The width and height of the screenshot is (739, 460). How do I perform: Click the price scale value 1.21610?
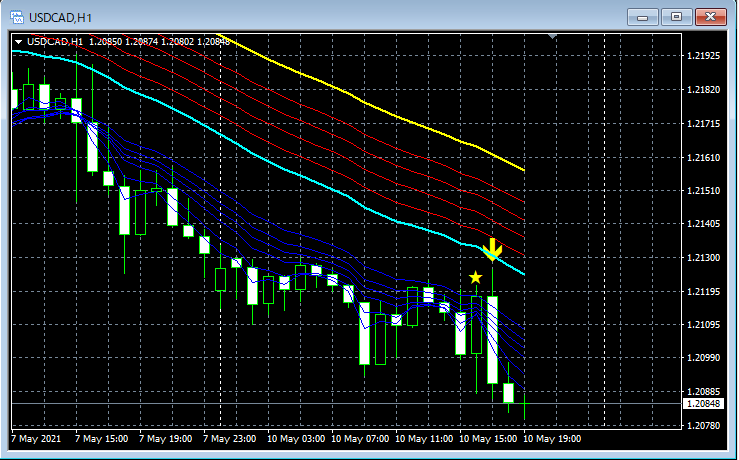pyautogui.click(x=704, y=157)
